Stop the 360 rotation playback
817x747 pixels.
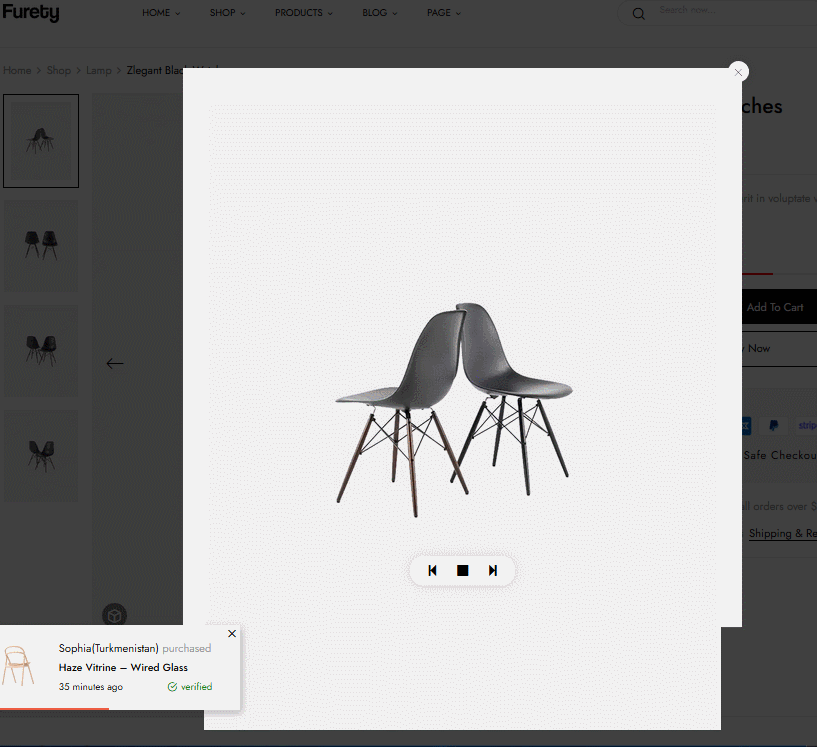point(462,570)
